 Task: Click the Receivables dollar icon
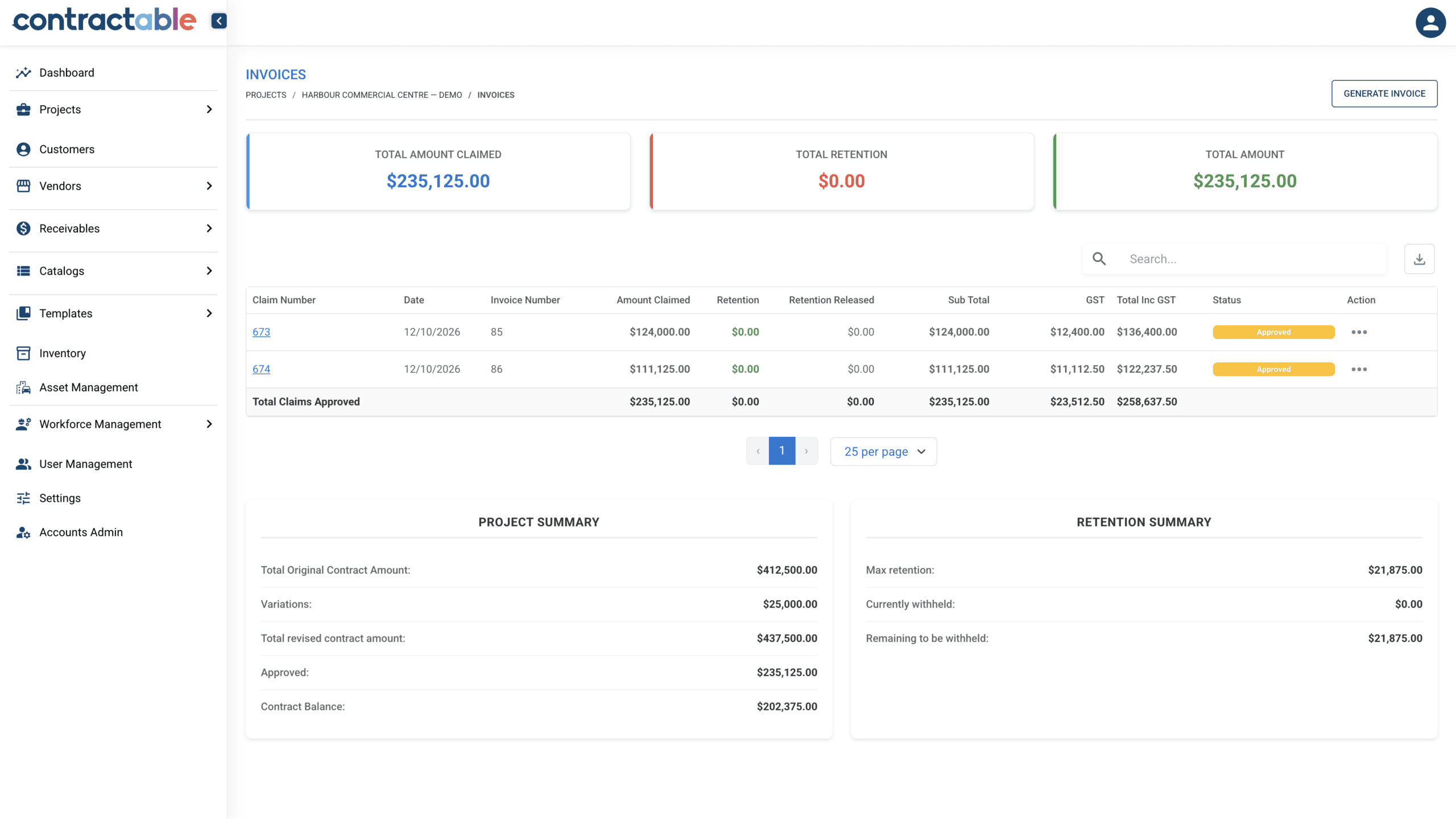pyautogui.click(x=23, y=229)
